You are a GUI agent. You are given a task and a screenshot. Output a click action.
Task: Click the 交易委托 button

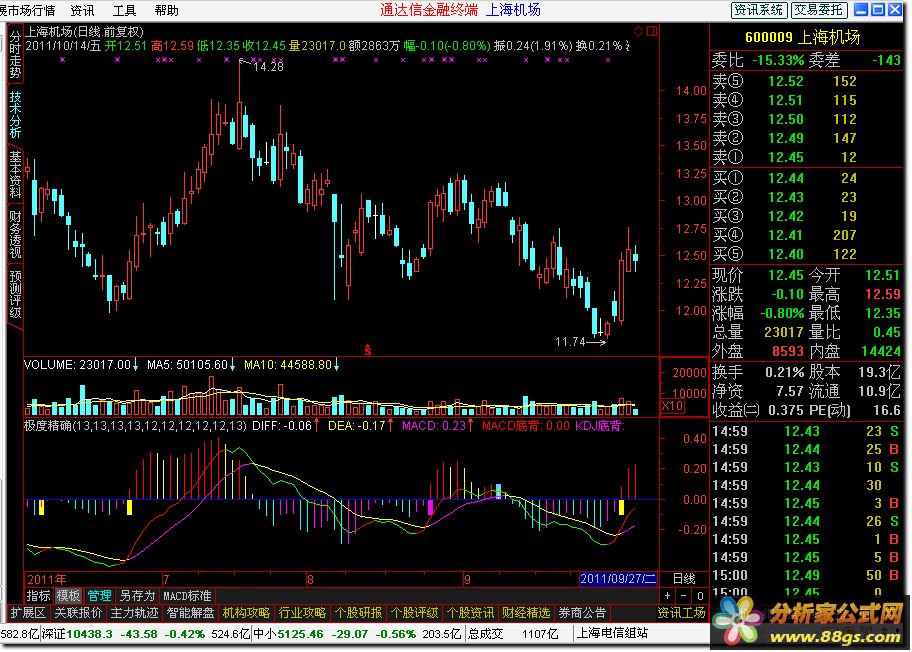click(818, 10)
